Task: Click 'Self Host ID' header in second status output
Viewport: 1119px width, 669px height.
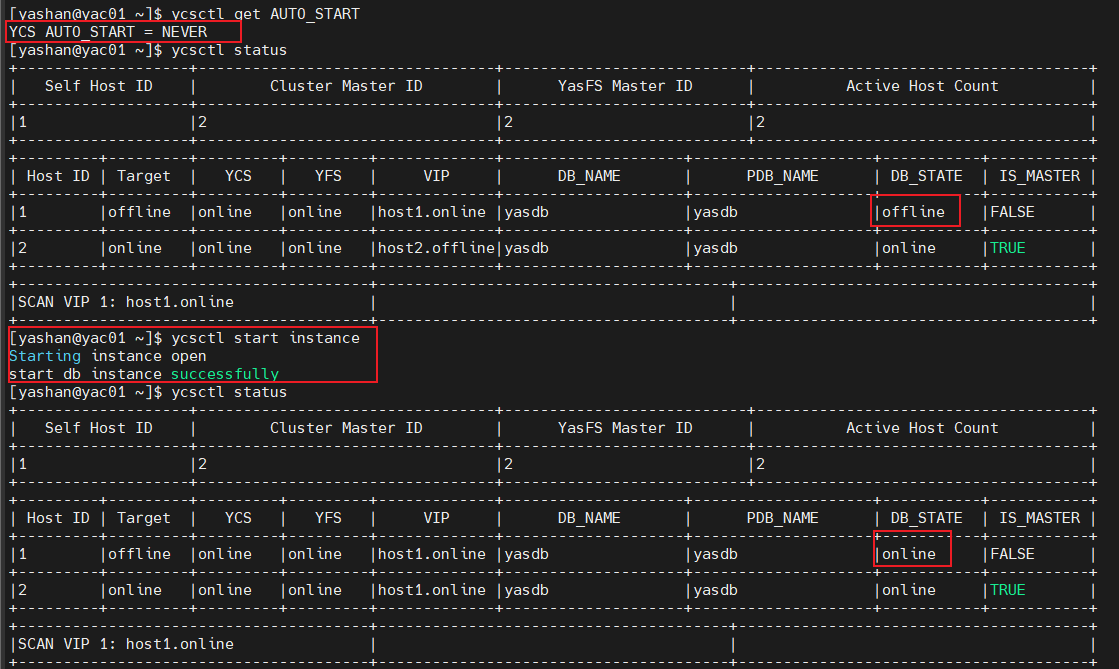Action: 98,428
